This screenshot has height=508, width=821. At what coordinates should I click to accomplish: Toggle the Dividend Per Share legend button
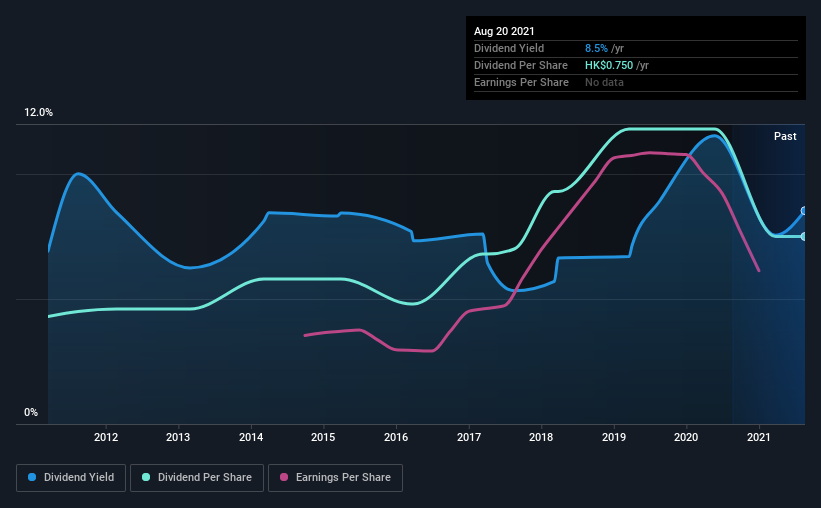(x=197, y=478)
